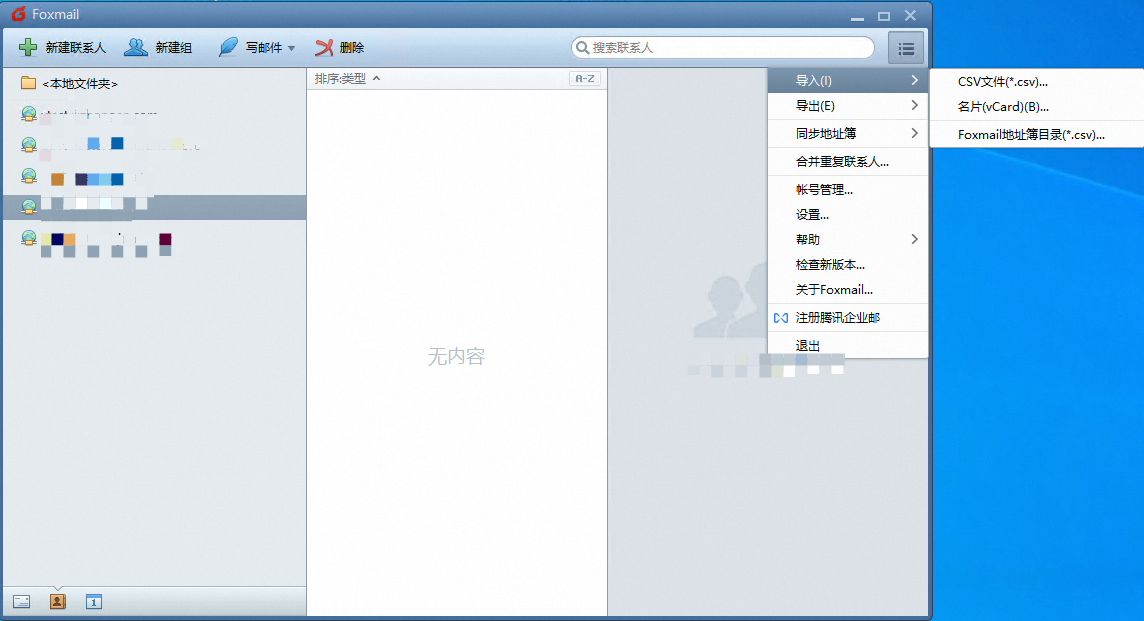Click the 新建组 button label
Viewport: 1144px width, 621px height.
[x=174, y=47]
